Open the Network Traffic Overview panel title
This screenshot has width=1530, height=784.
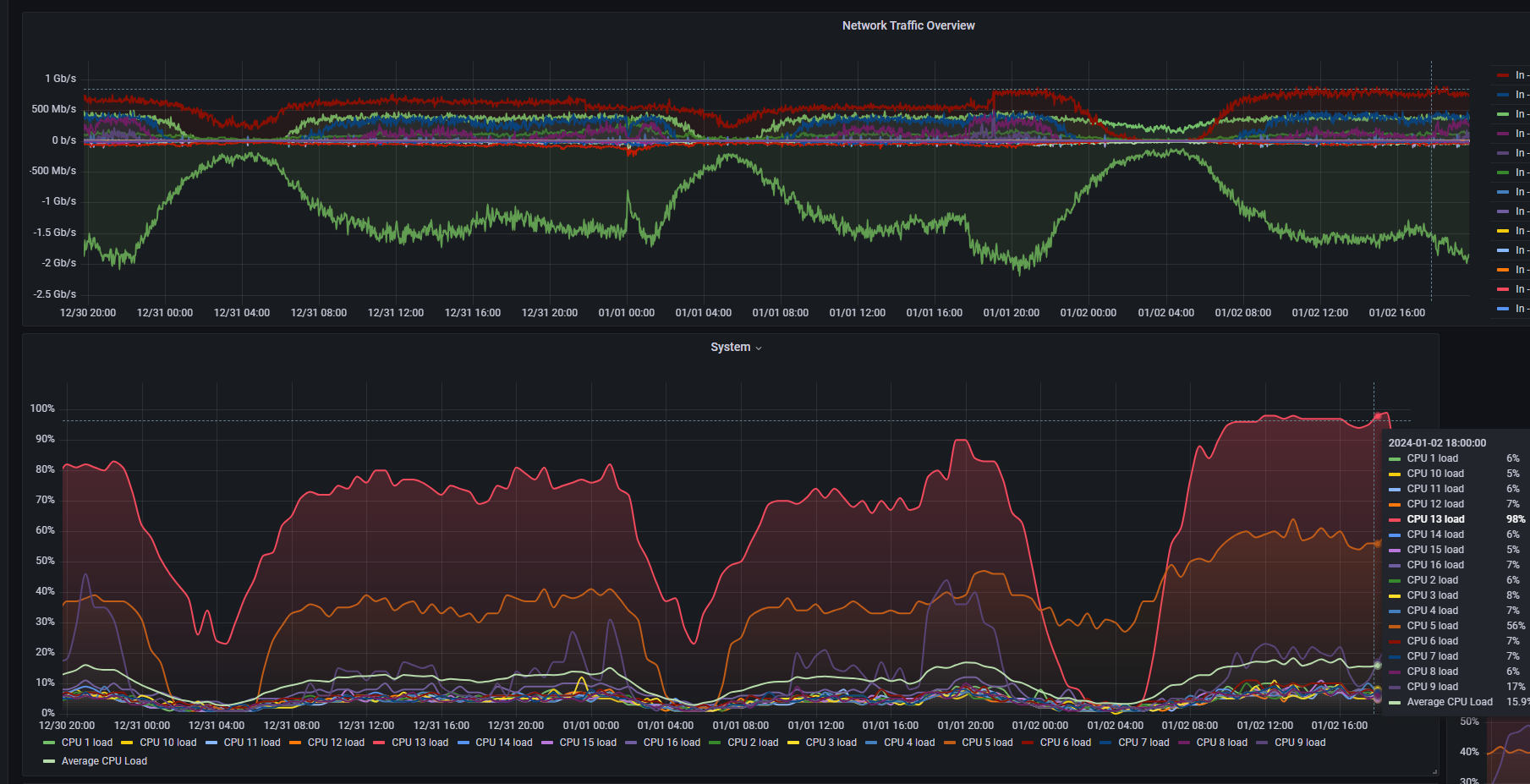908,25
